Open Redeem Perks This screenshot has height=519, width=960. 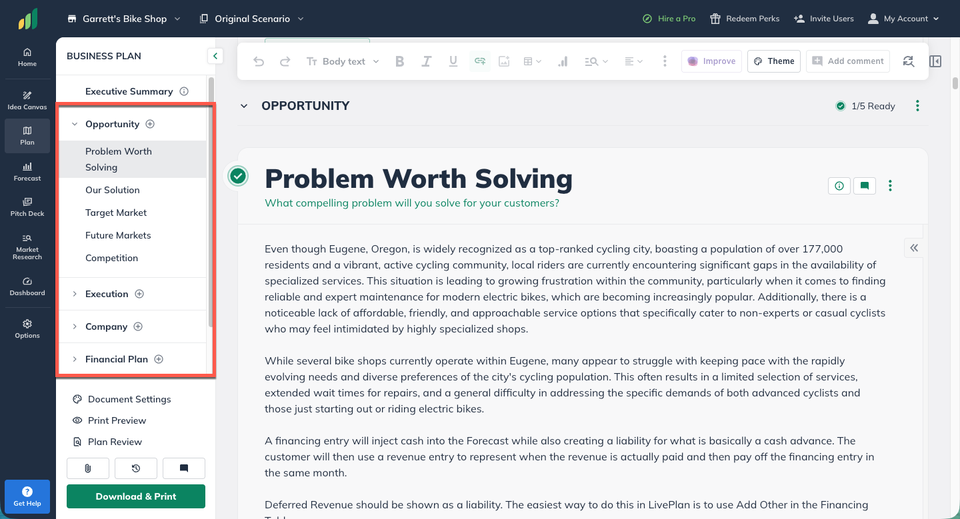[x=744, y=19]
